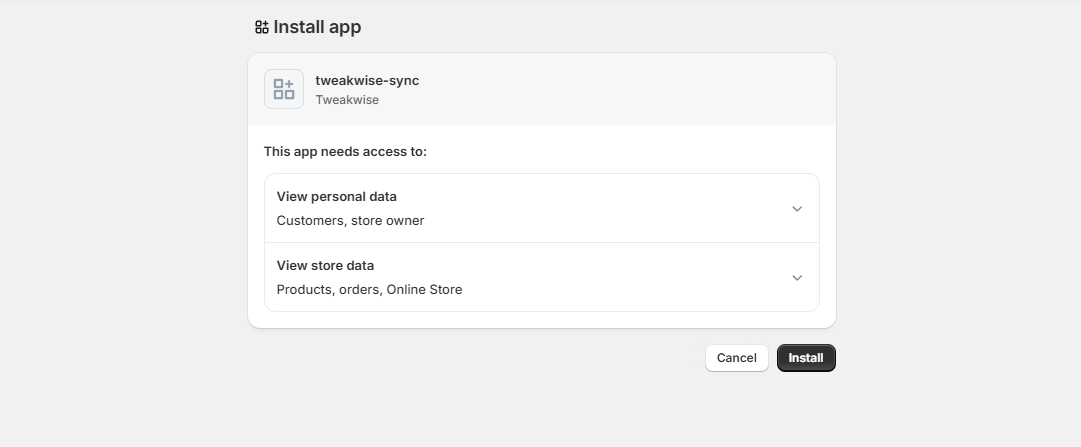Click the 'View personal data' label
This screenshot has height=447, width=1081.
pos(336,196)
